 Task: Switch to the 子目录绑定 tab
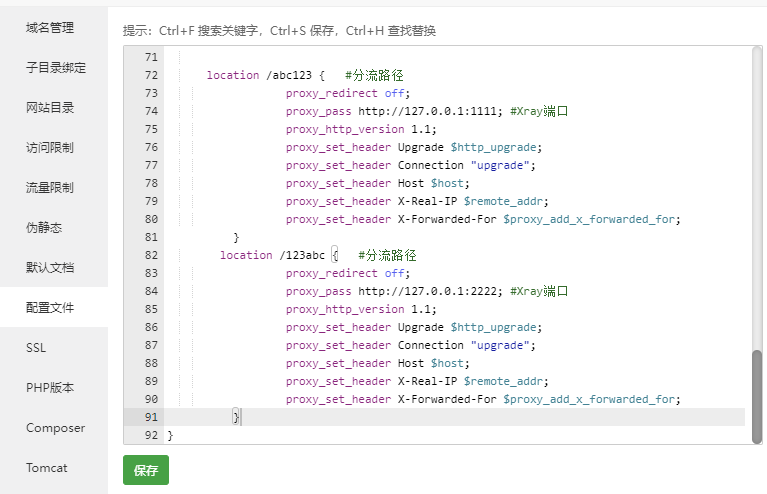[x=56, y=68]
